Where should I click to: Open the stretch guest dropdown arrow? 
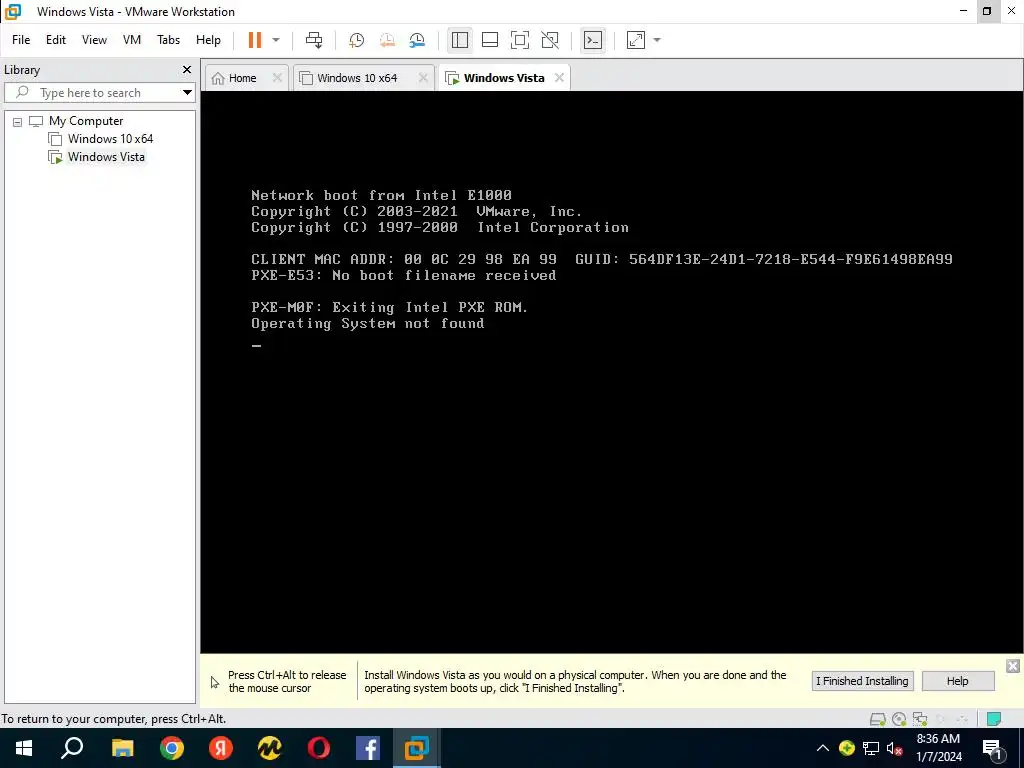(x=657, y=40)
